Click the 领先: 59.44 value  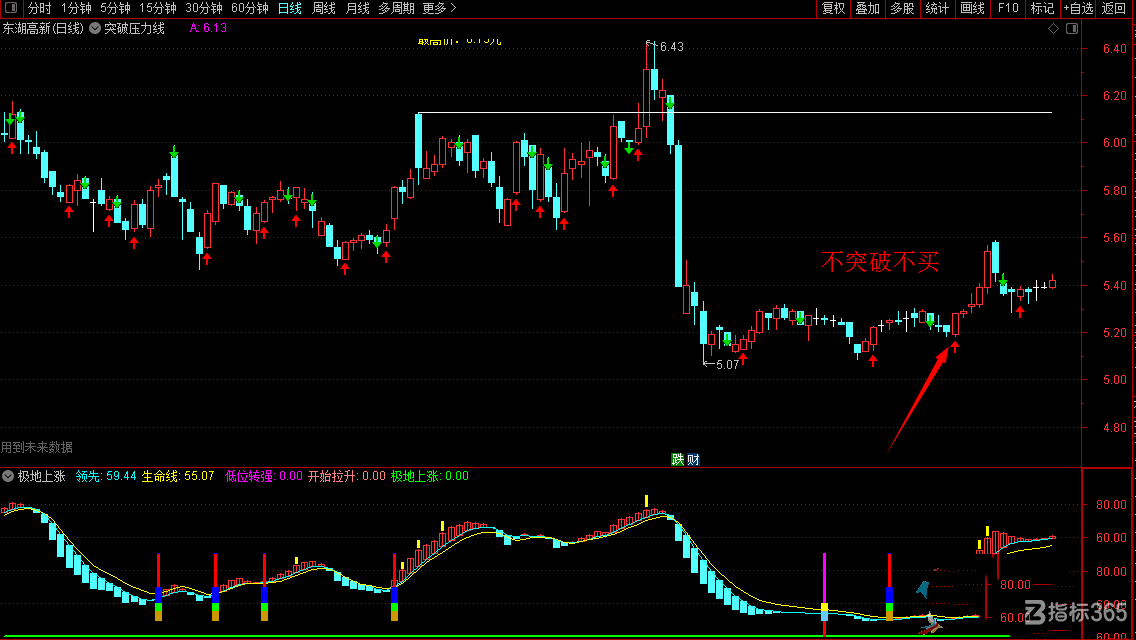pyautogui.click(x=106, y=476)
